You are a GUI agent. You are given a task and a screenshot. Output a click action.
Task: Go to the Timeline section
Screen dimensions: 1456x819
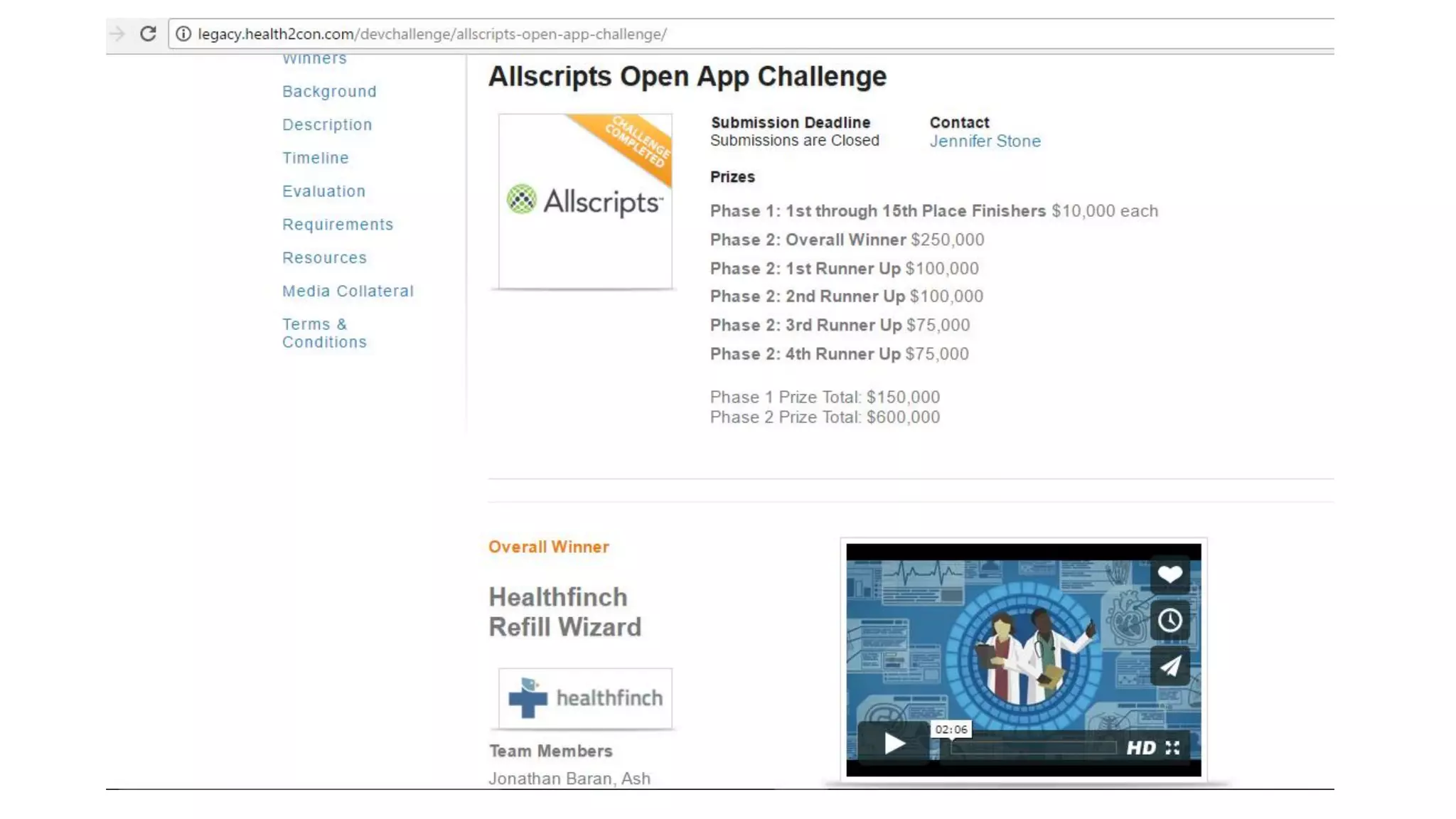coord(315,158)
